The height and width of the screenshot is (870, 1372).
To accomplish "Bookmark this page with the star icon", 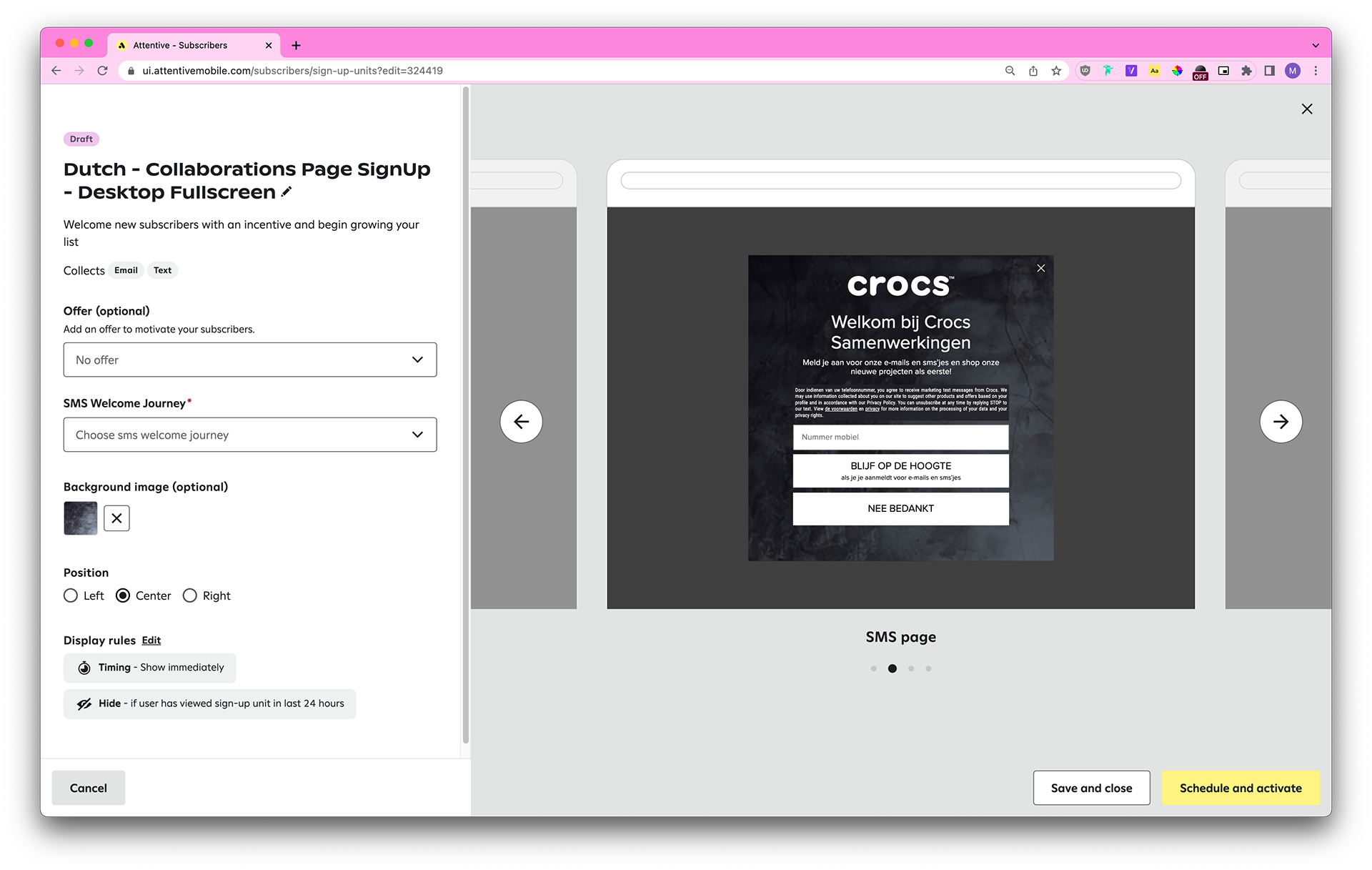I will (x=1056, y=71).
